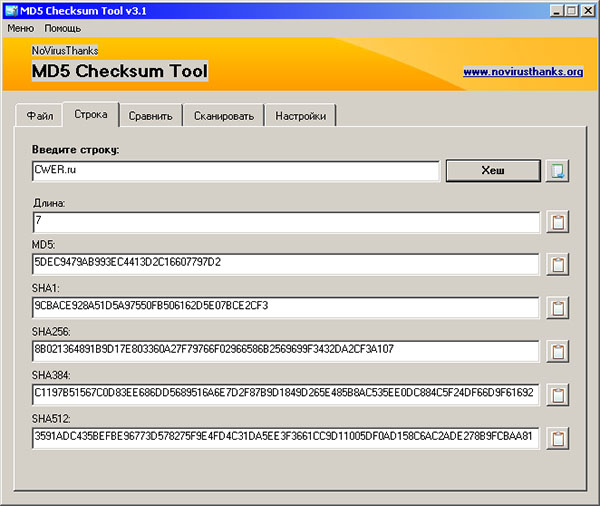This screenshot has width=600, height=506.
Task: Copy the Длина value with clipboard icon
Action: pos(558,221)
